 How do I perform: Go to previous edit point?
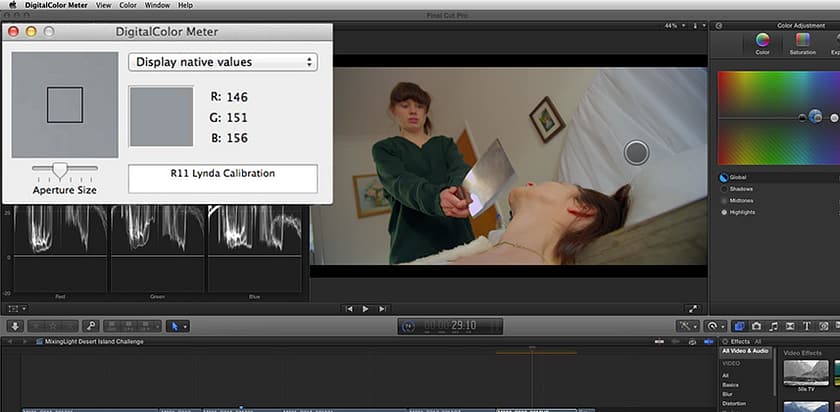point(349,309)
